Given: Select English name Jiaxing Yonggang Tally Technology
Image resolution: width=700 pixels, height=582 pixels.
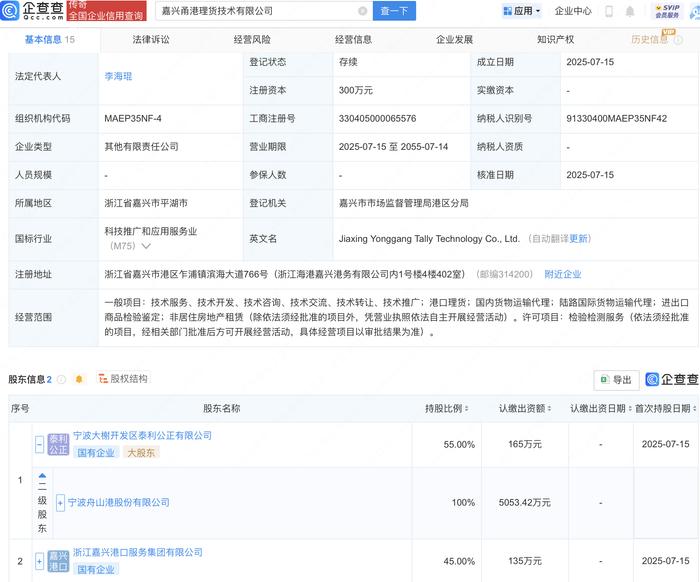Looking at the screenshot, I should click(429, 239).
